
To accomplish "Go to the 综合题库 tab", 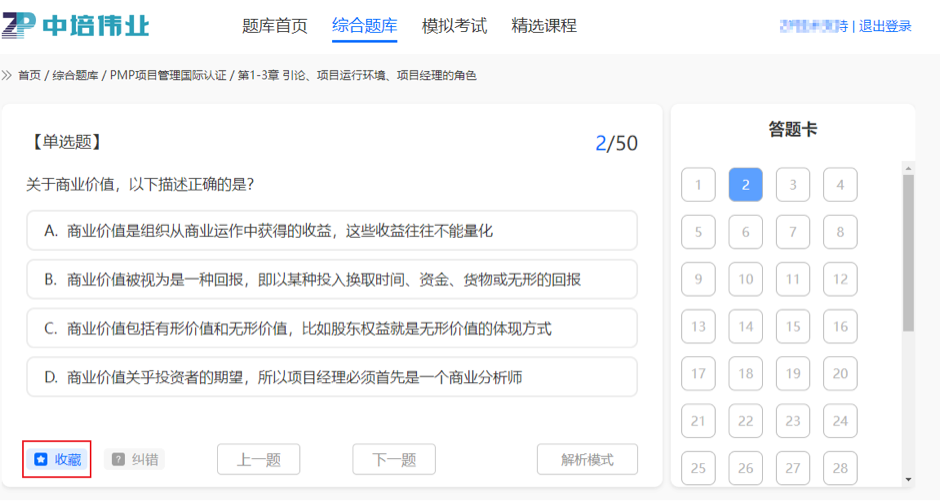I will click(364, 26).
